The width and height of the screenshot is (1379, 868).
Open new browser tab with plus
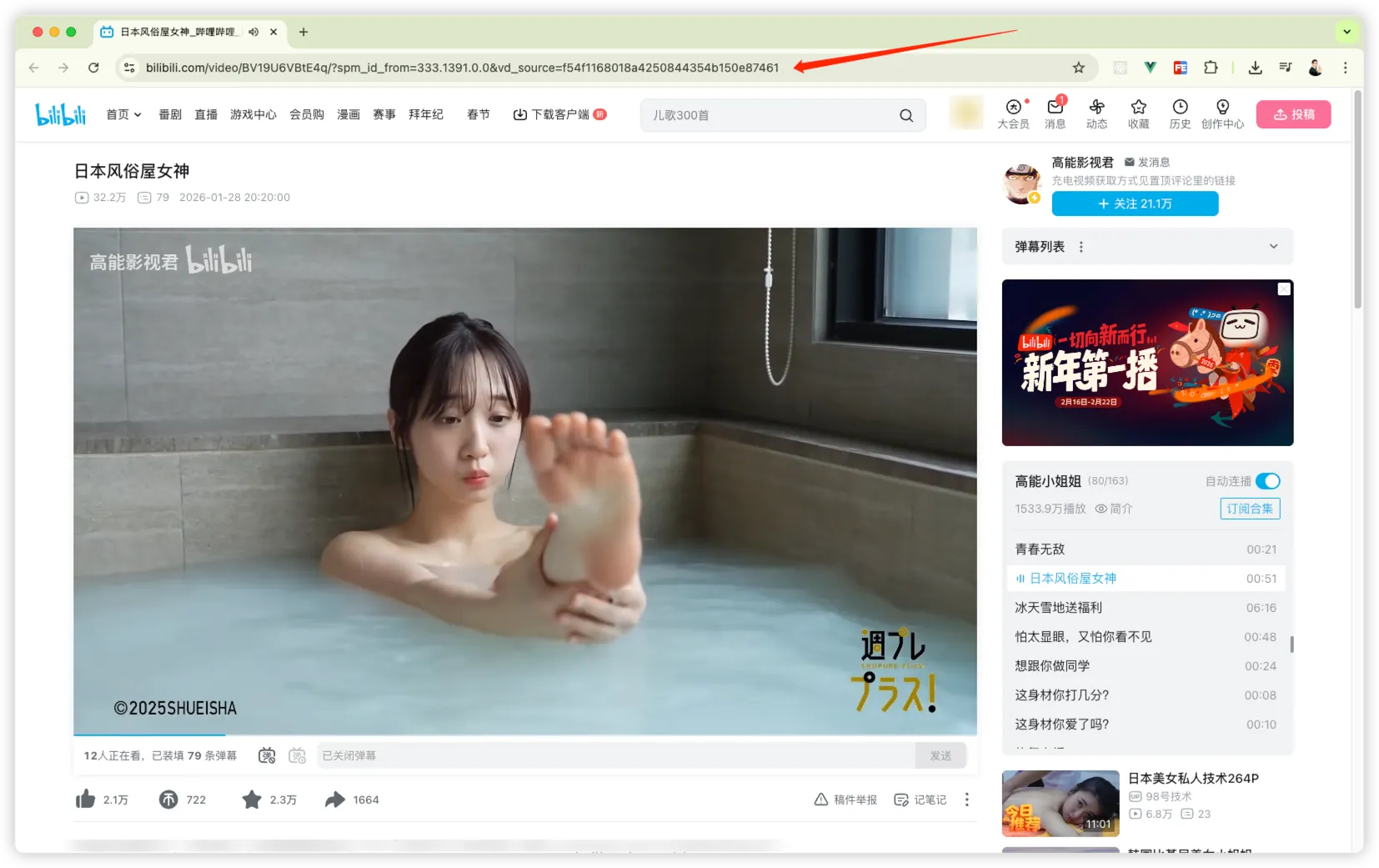[303, 32]
